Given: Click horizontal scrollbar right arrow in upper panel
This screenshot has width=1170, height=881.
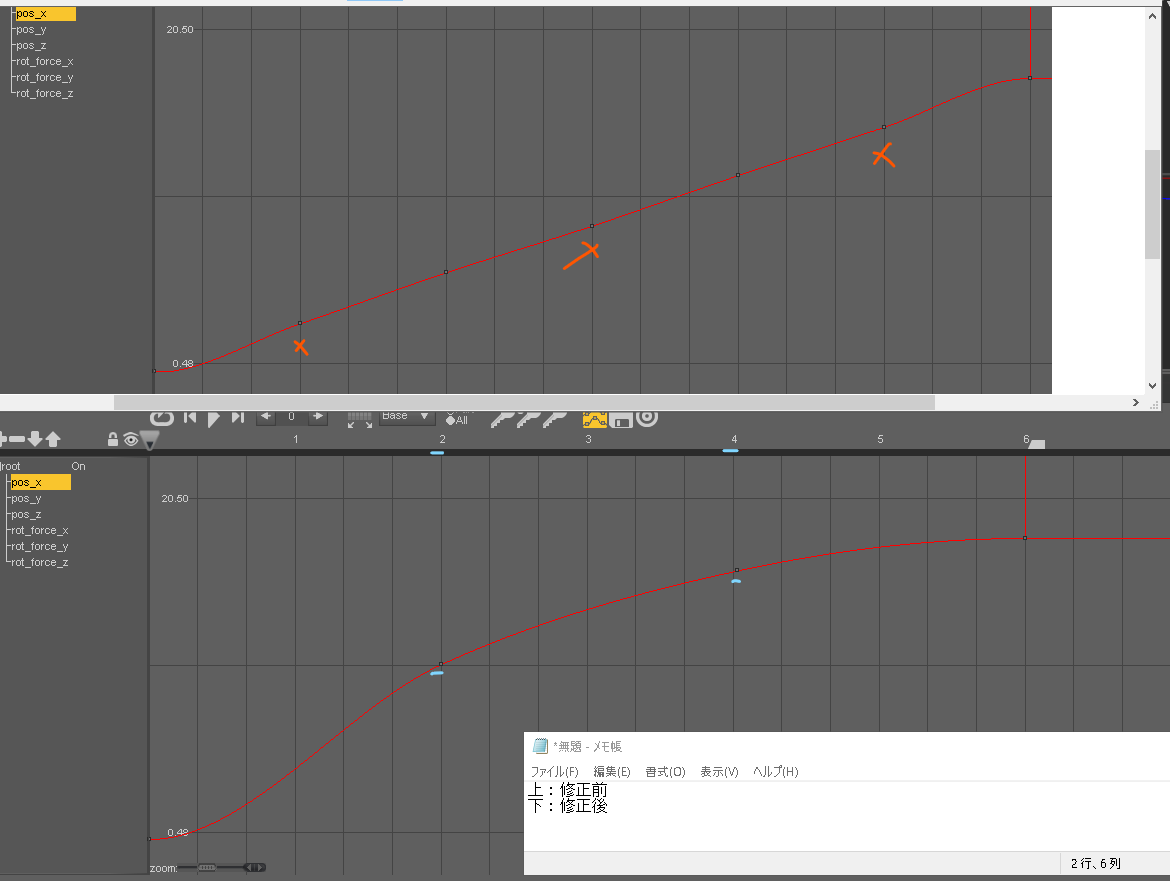Looking at the screenshot, I should (x=1136, y=403).
